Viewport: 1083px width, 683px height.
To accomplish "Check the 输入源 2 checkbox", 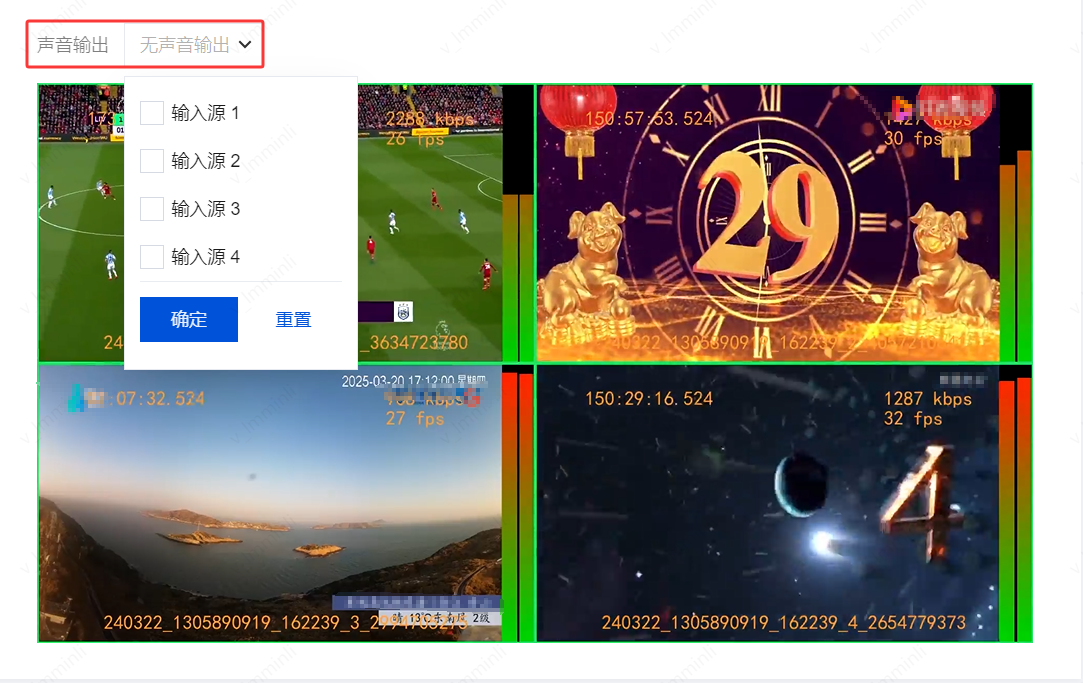I will tap(151, 161).
